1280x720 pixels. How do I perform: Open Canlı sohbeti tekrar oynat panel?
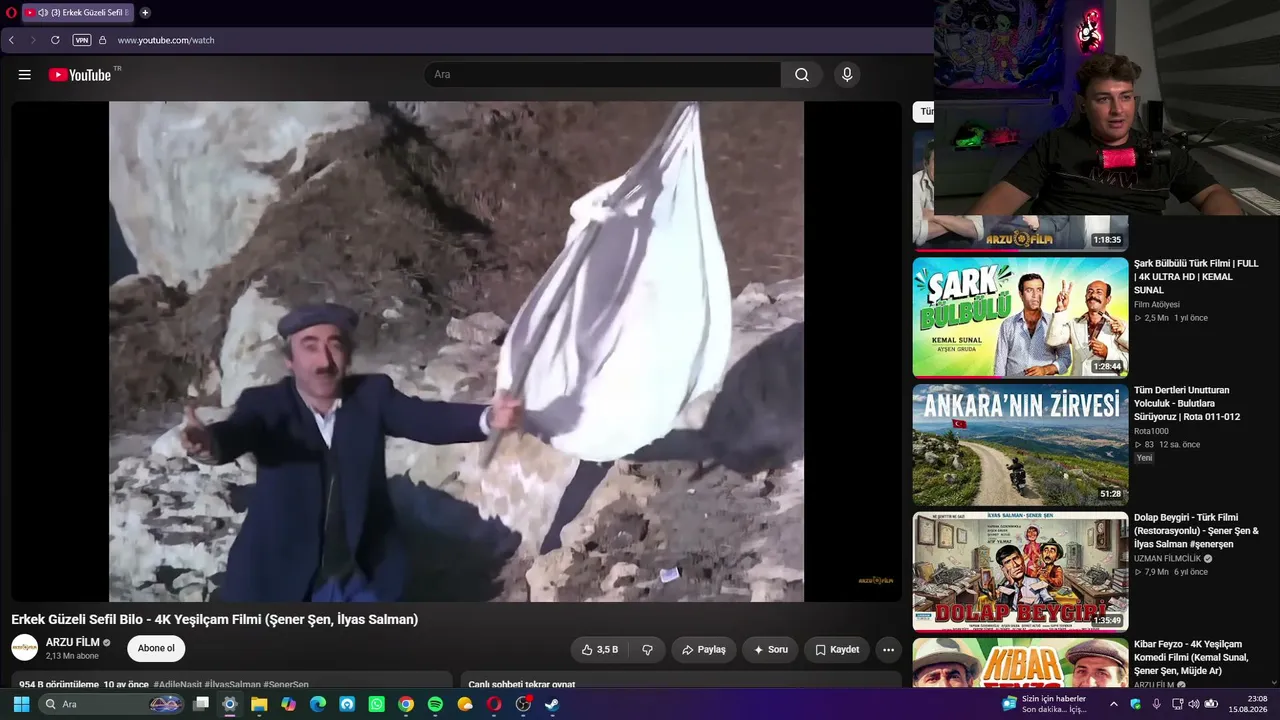(681, 680)
